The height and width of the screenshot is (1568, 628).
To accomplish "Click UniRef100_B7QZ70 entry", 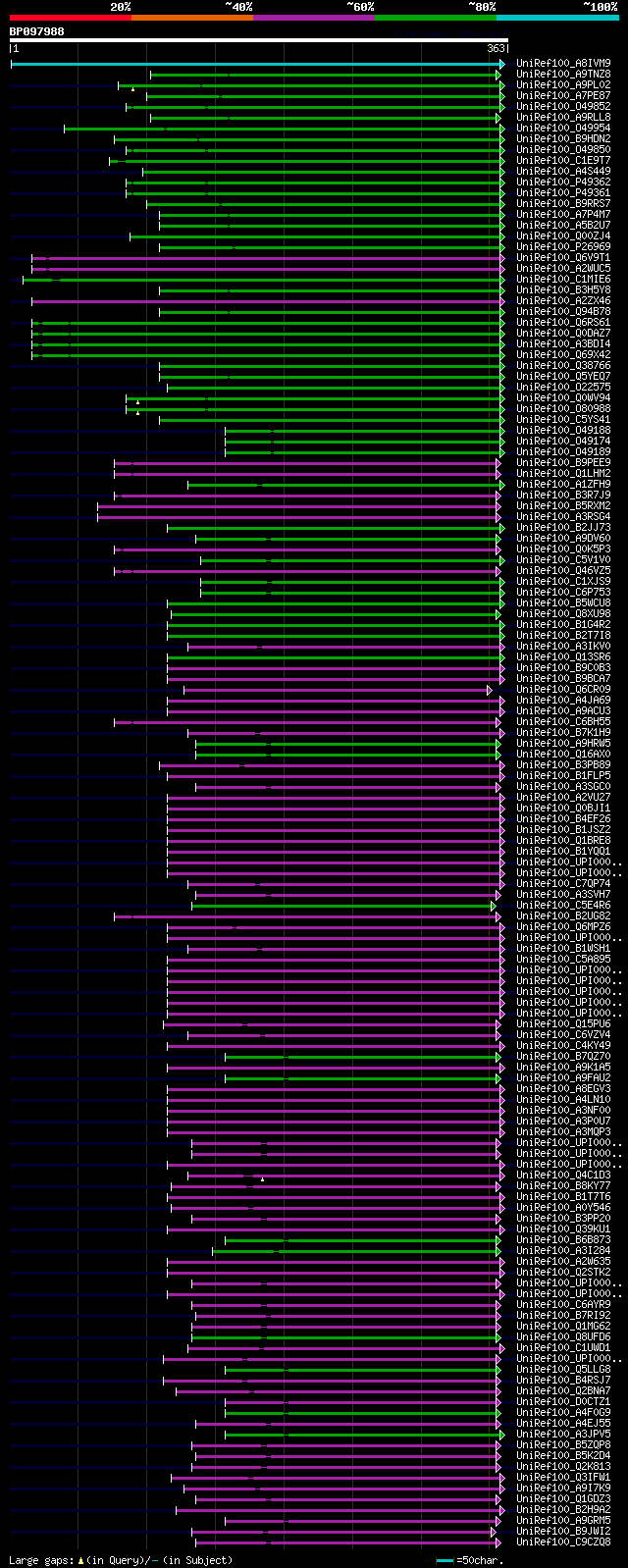I will [x=563, y=1057].
